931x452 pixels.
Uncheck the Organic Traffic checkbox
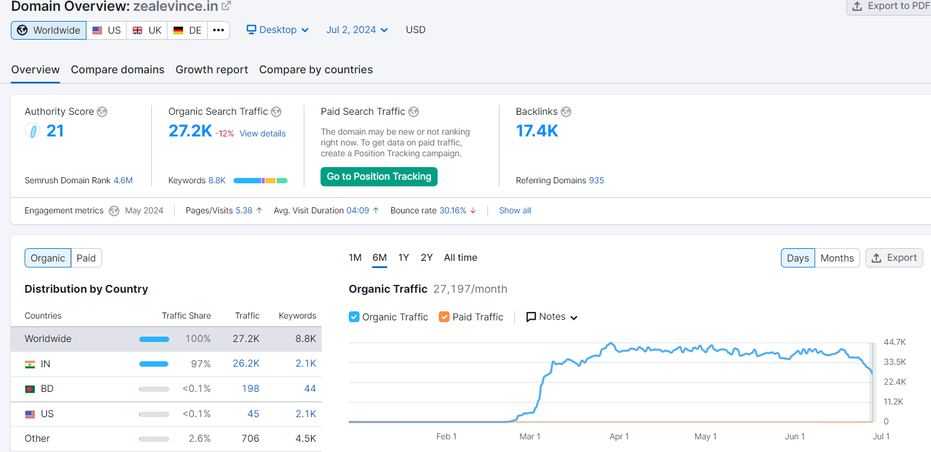point(355,317)
